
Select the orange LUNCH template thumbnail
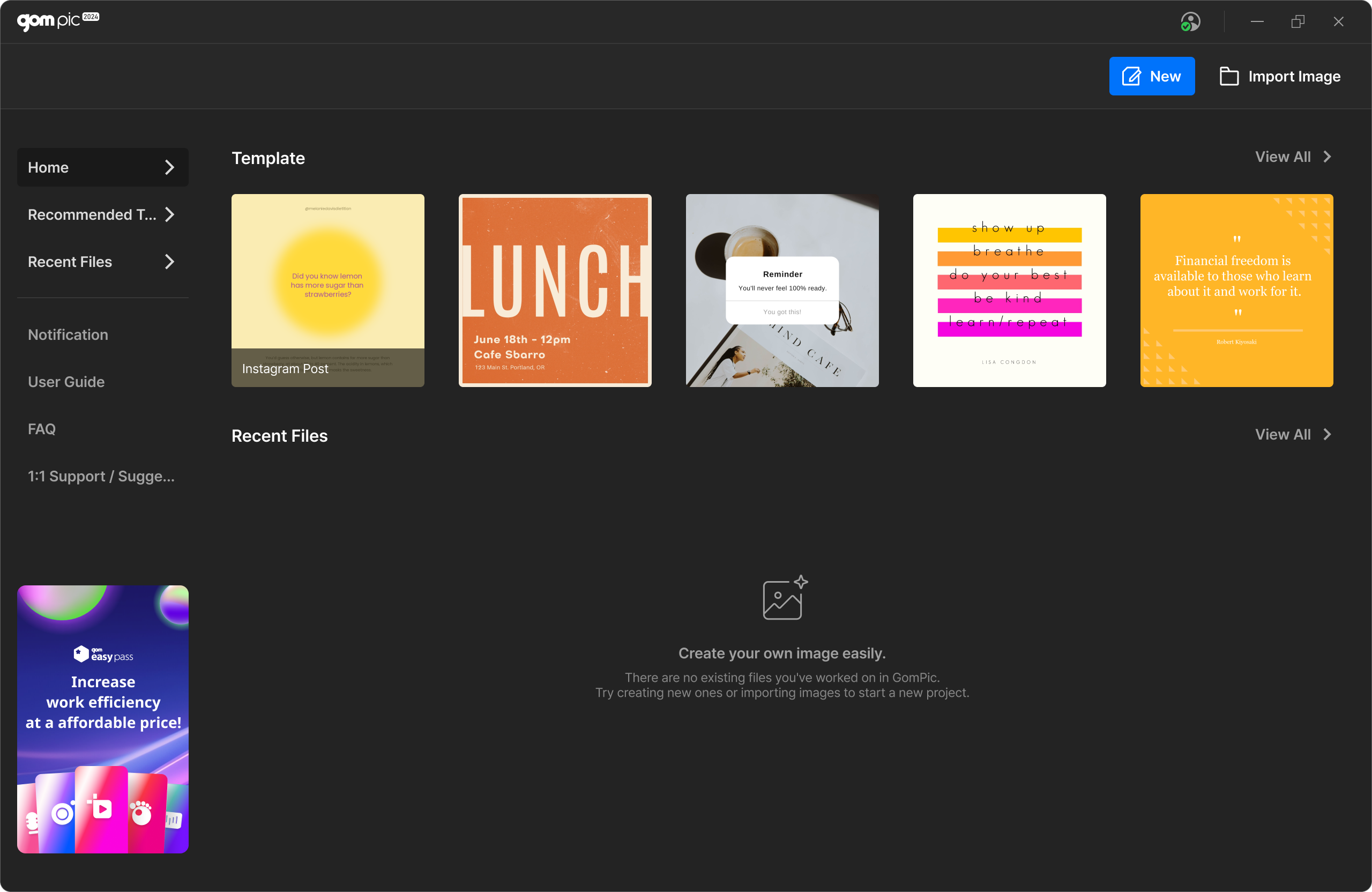pos(555,290)
